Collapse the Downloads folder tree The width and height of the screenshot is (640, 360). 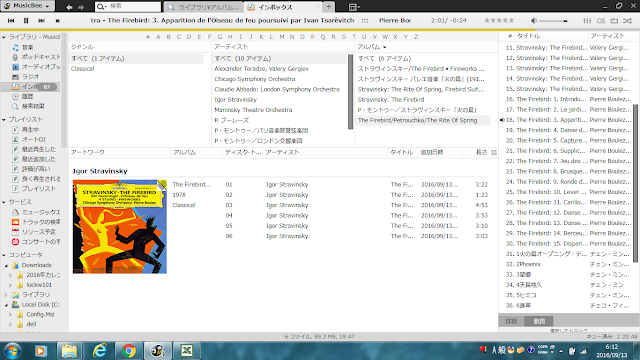coord(6,265)
